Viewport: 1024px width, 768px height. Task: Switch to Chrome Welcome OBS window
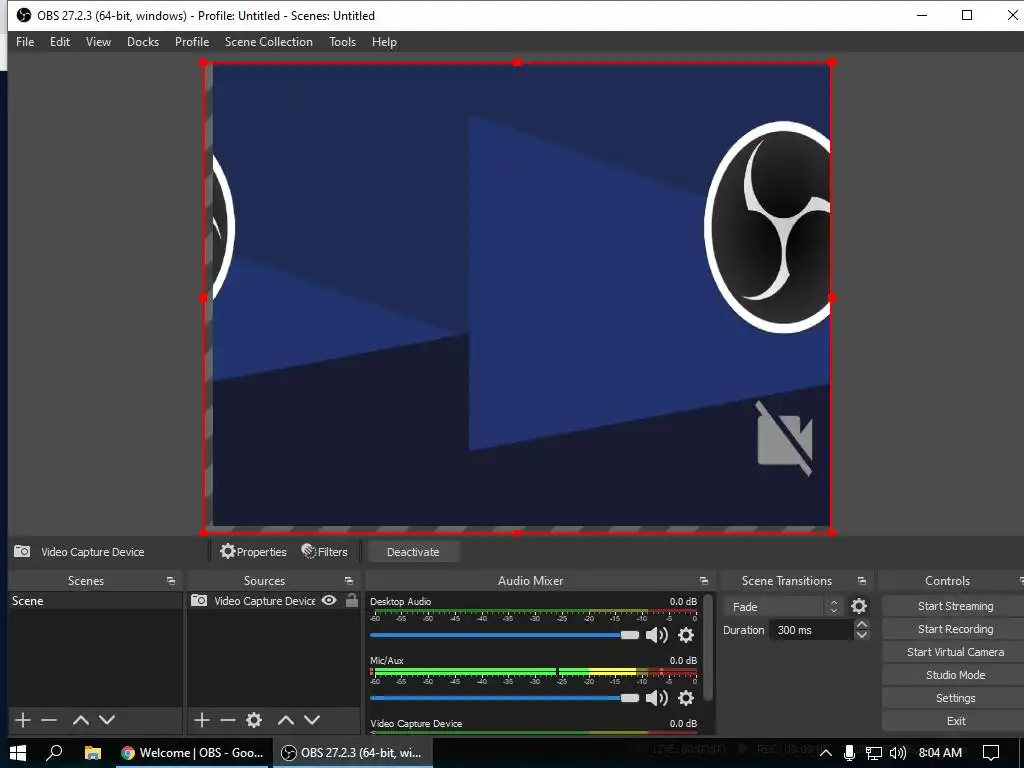[193, 753]
